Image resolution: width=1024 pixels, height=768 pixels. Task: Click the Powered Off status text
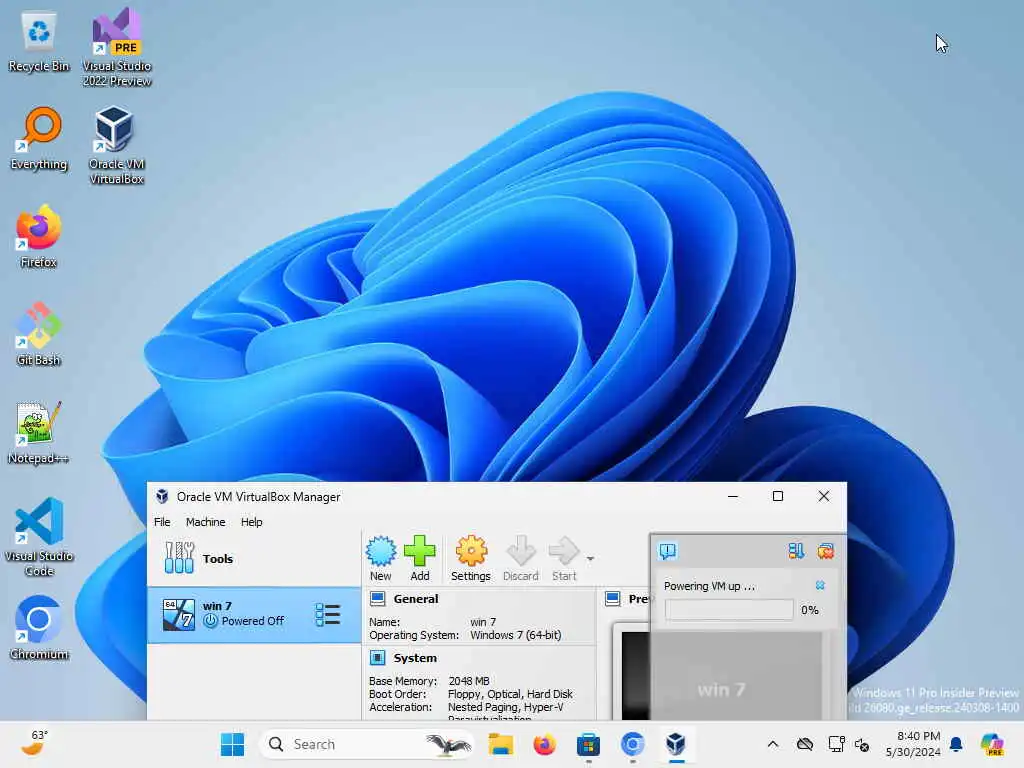coord(253,621)
